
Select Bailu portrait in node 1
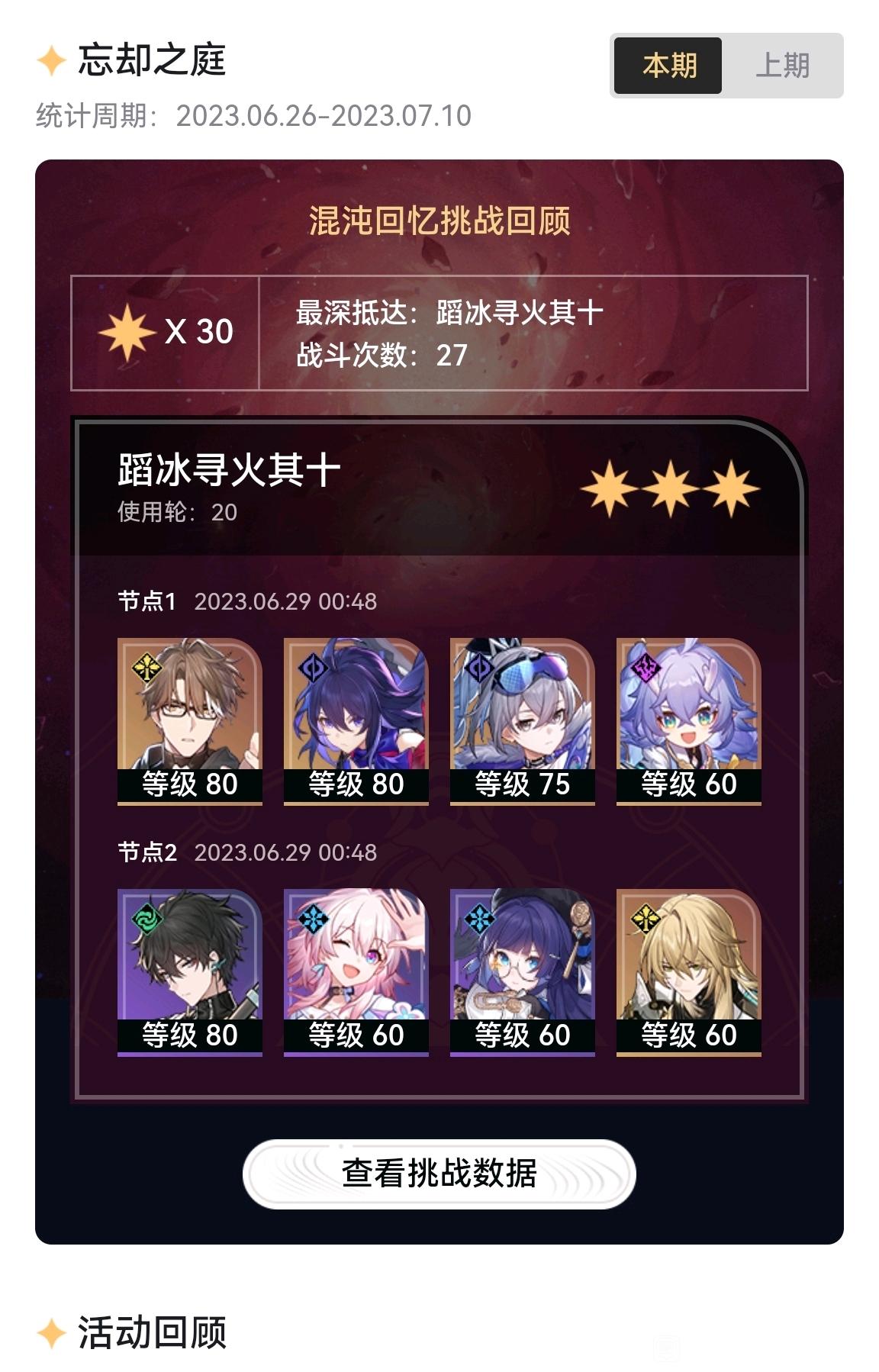click(689, 721)
